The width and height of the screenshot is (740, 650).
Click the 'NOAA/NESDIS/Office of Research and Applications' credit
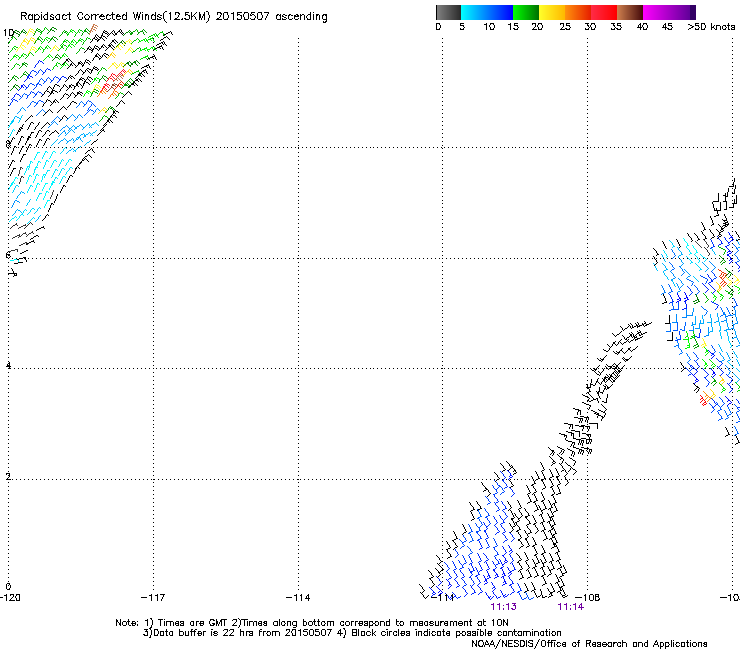(589, 644)
